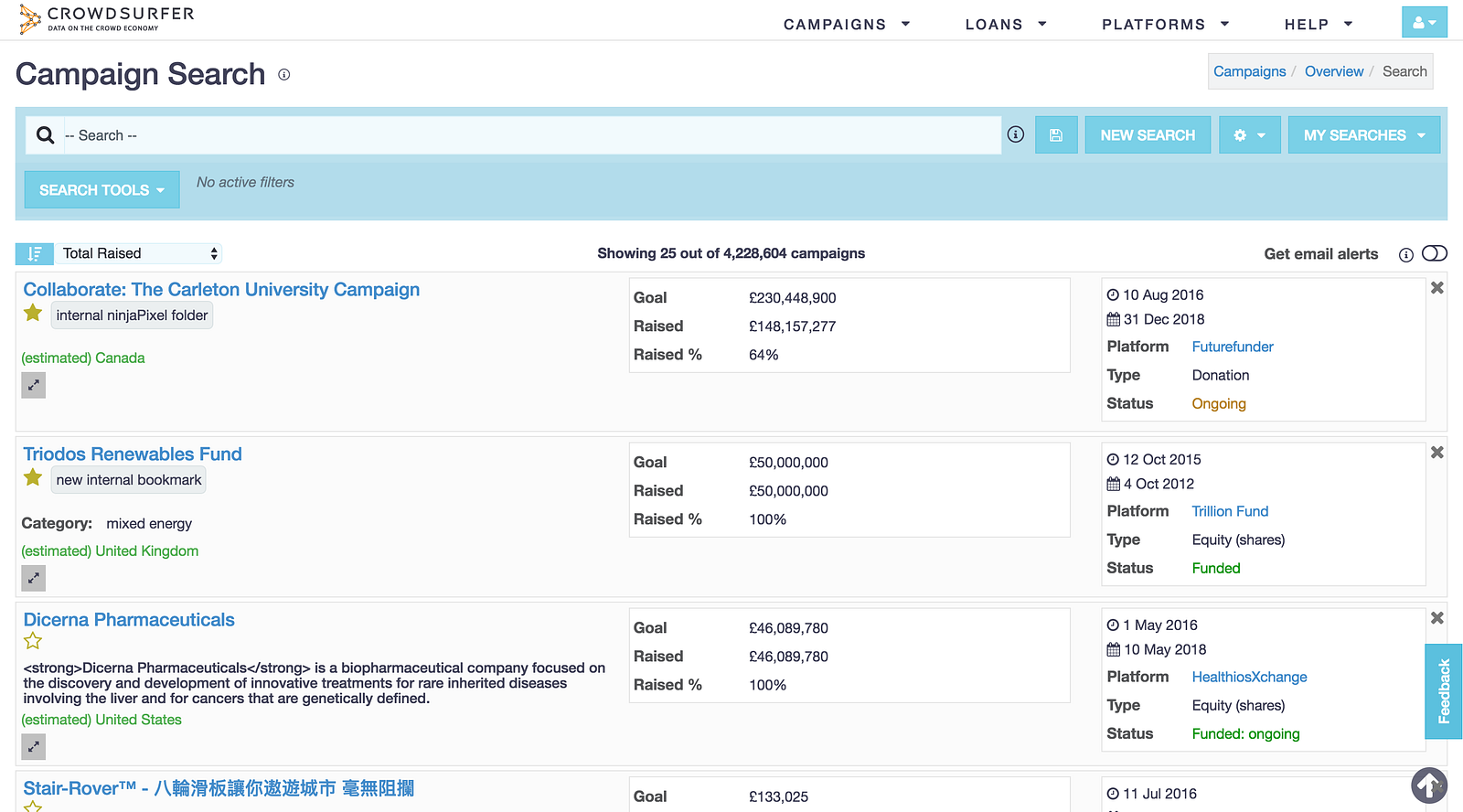The height and width of the screenshot is (812, 1463).
Task: Click the magnifying glass search icon
Action: (x=45, y=135)
